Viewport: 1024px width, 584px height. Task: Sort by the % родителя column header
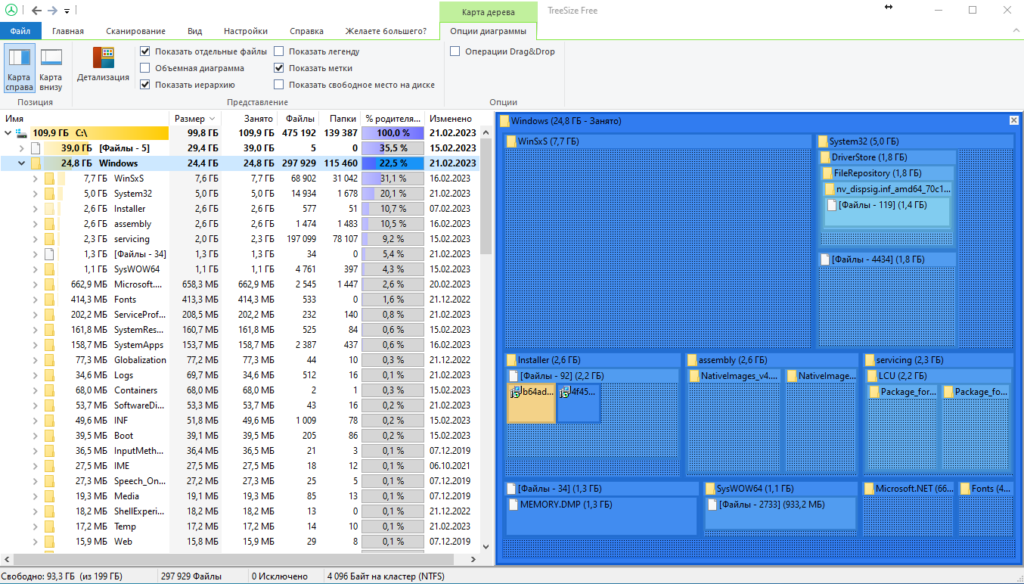coord(392,118)
